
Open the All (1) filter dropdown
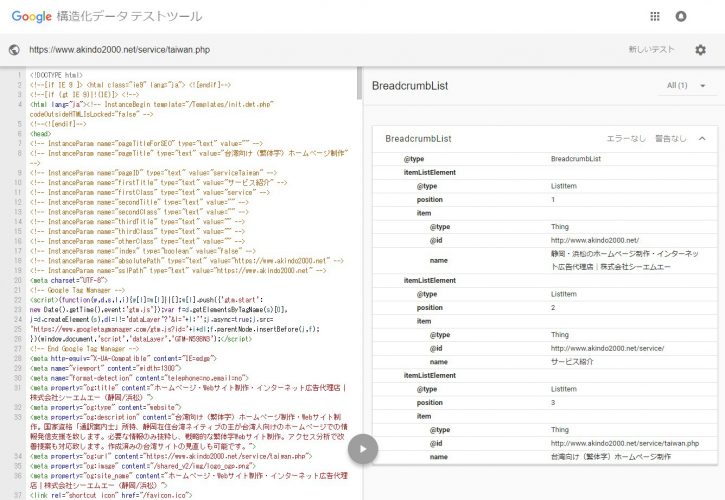pyautogui.click(x=691, y=86)
